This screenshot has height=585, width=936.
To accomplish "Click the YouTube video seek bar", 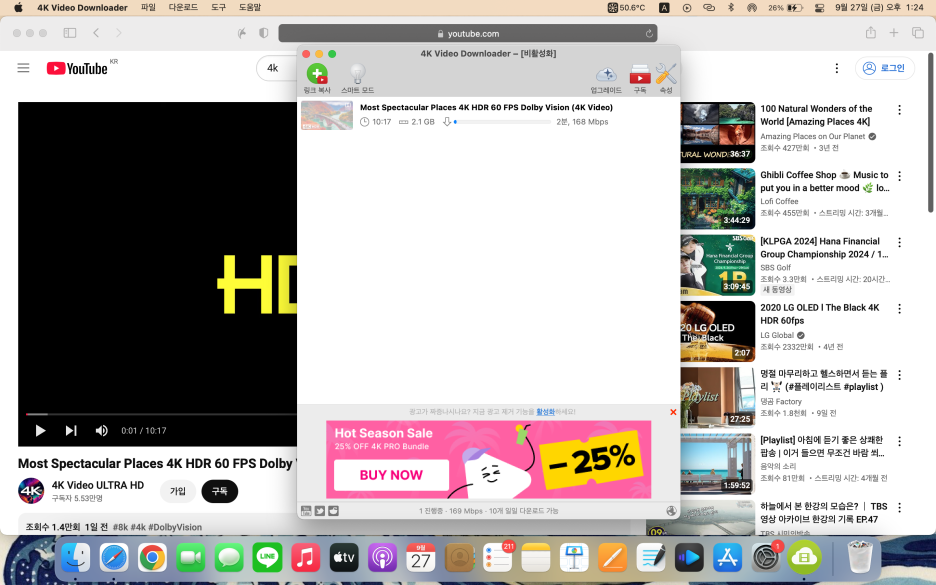I will [161, 414].
